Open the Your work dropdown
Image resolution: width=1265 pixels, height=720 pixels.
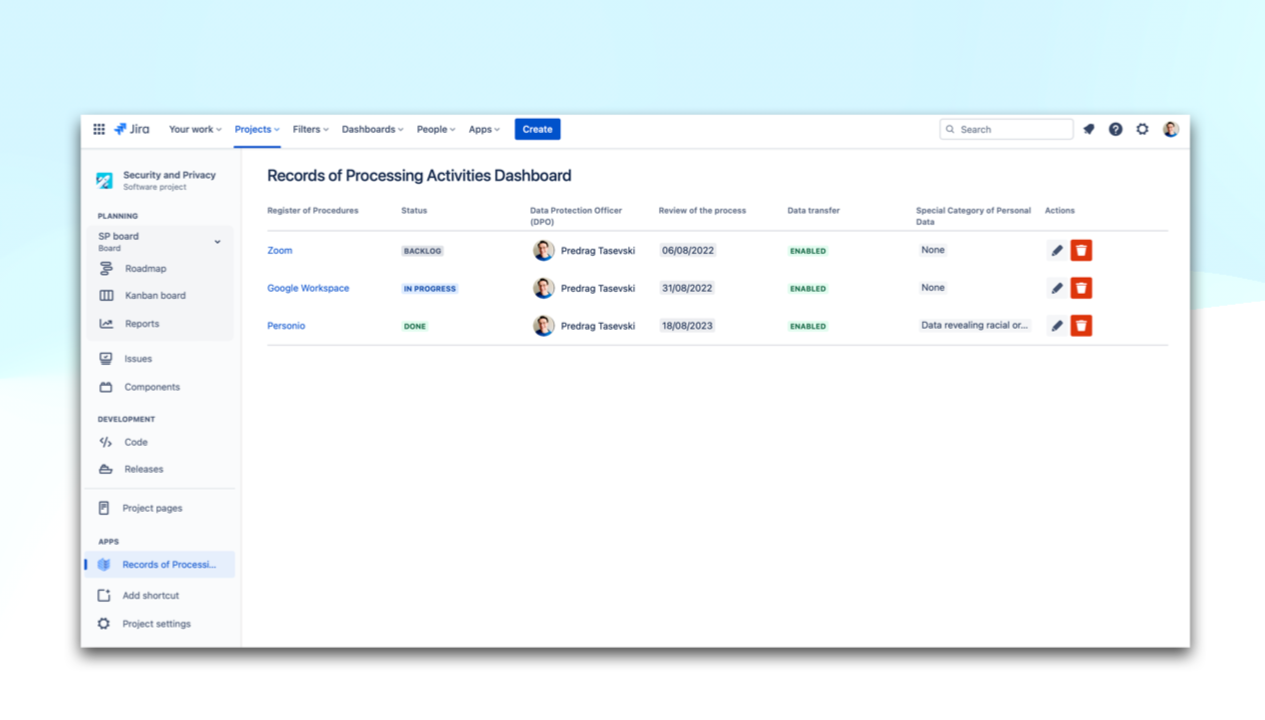195,129
